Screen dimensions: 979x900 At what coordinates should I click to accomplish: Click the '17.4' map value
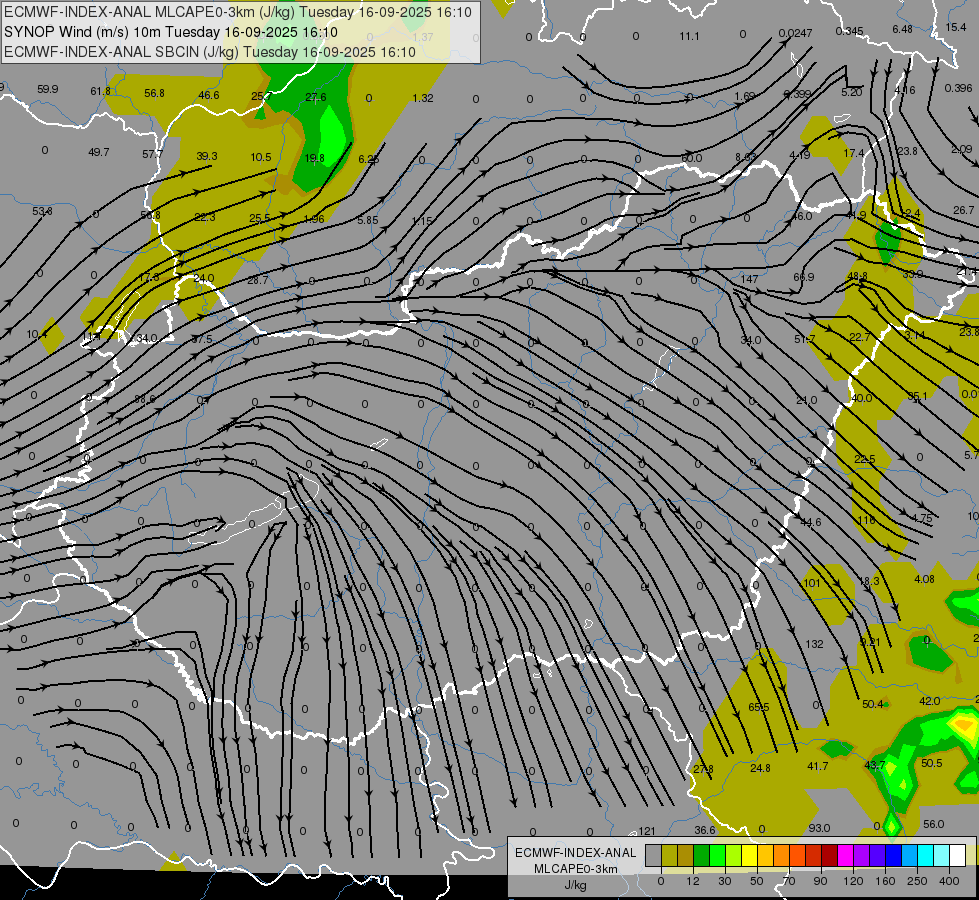tap(854, 153)
